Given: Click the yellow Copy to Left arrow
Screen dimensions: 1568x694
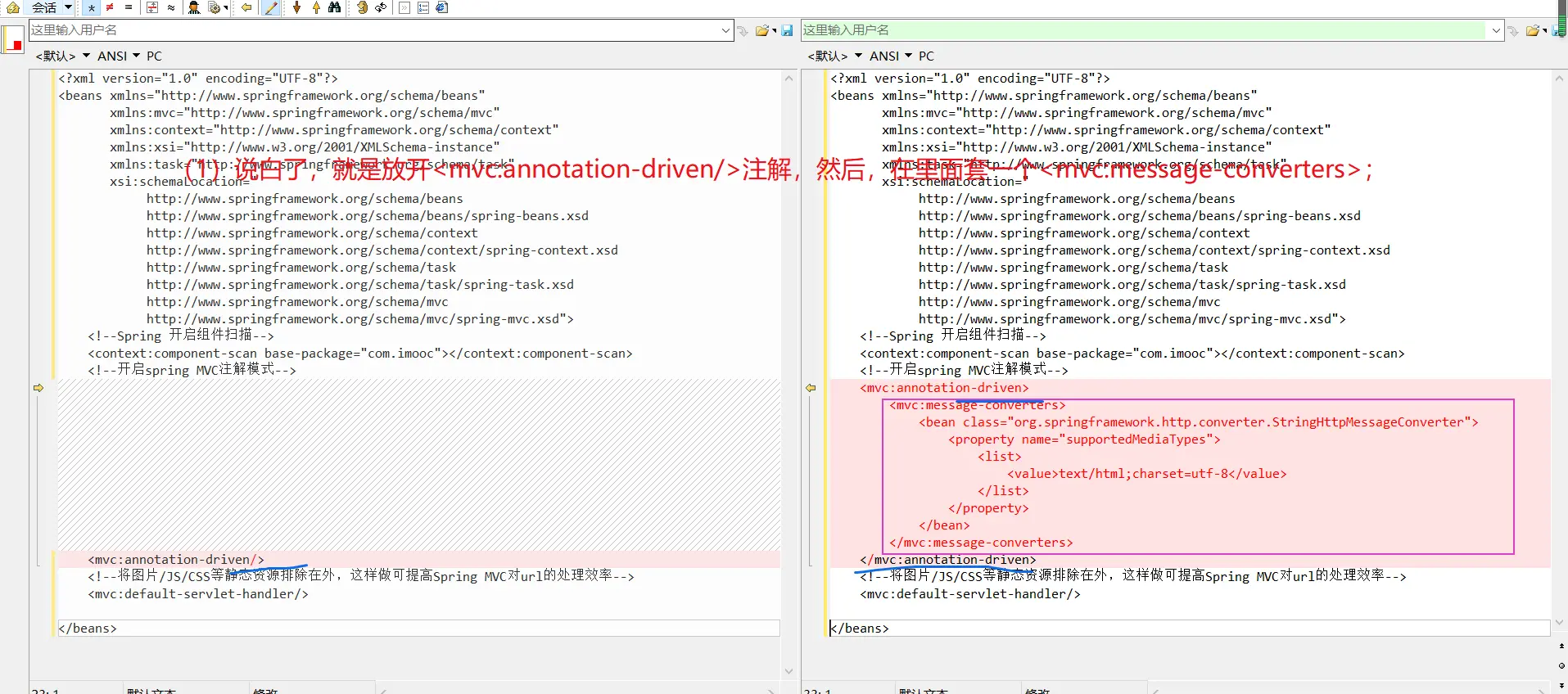Looking at the screenshot, I should coord(246,7).
